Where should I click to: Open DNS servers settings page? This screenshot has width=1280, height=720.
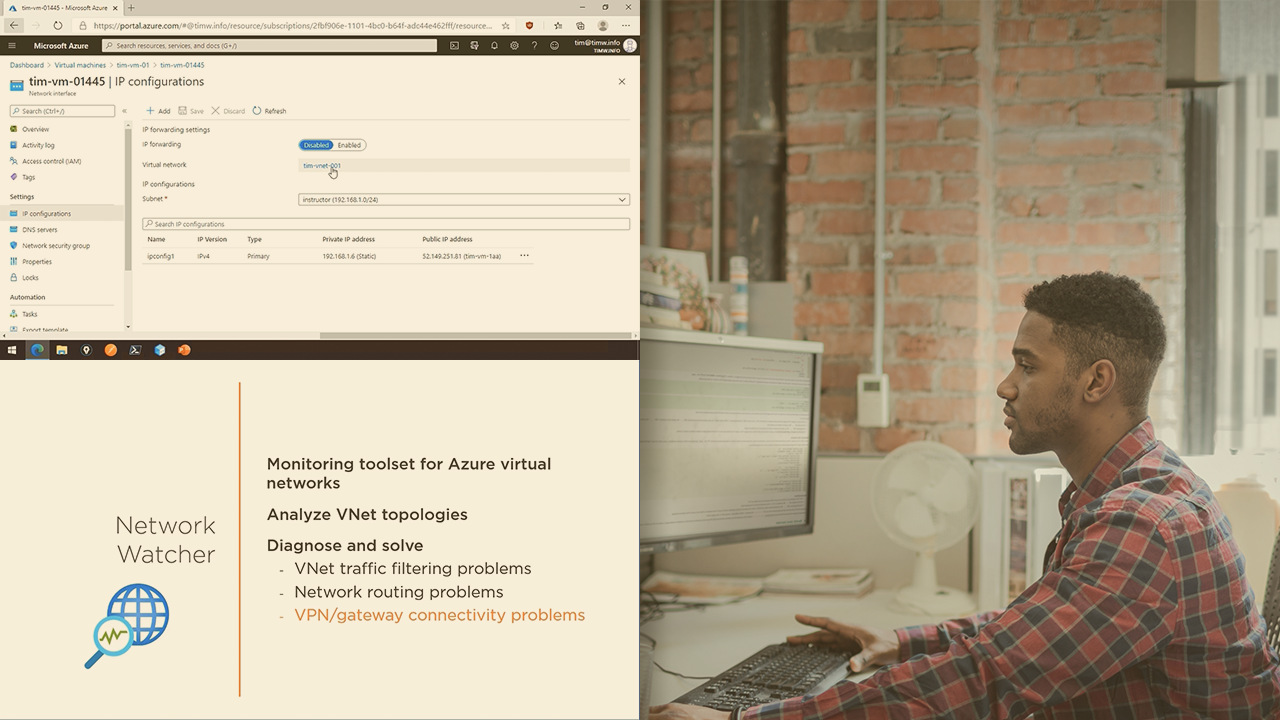tap(39, 230)
